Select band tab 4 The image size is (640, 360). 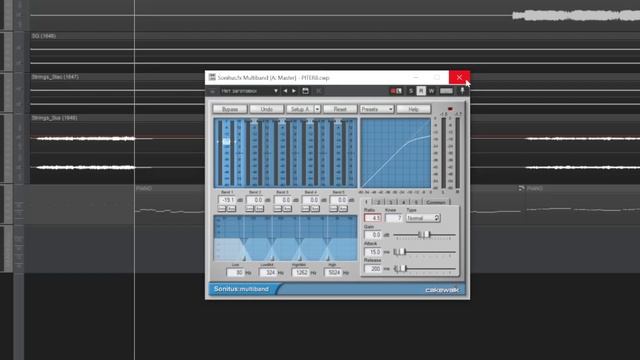(x=404, y=202)
